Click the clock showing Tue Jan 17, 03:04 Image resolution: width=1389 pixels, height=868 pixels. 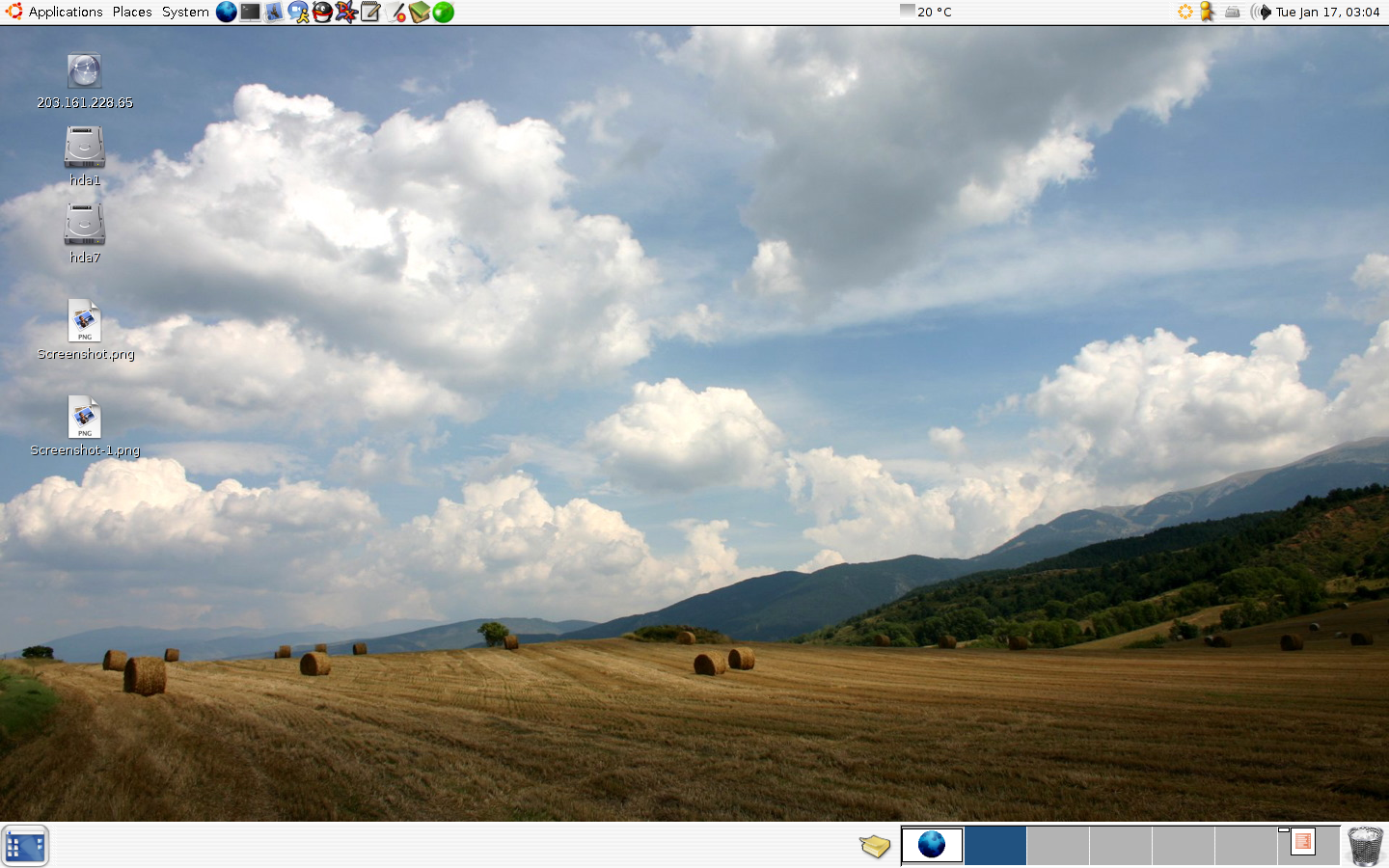(1327, 12)
